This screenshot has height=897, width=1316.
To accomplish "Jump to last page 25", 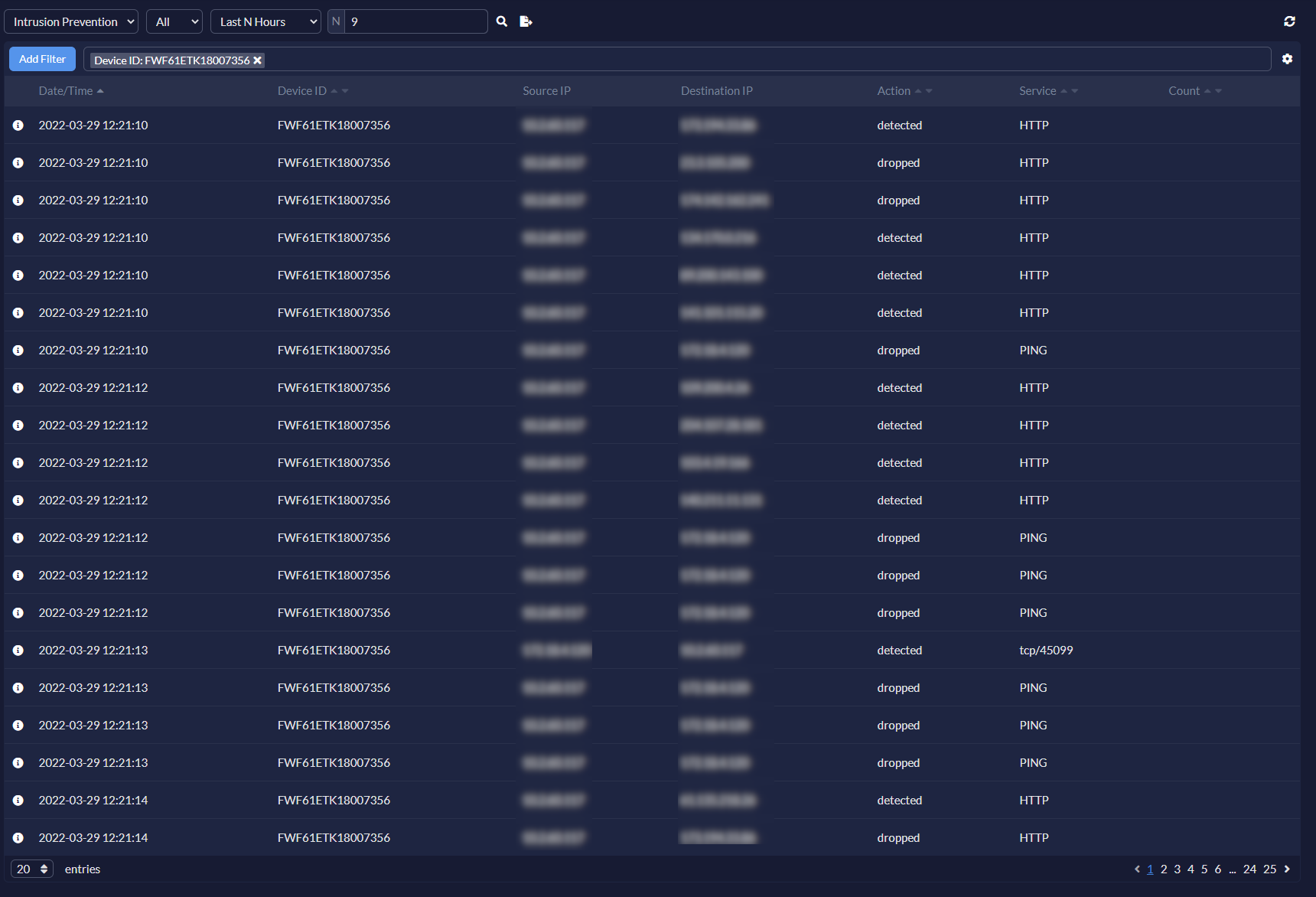I will pyautogui.click(x=1270, y=869).
